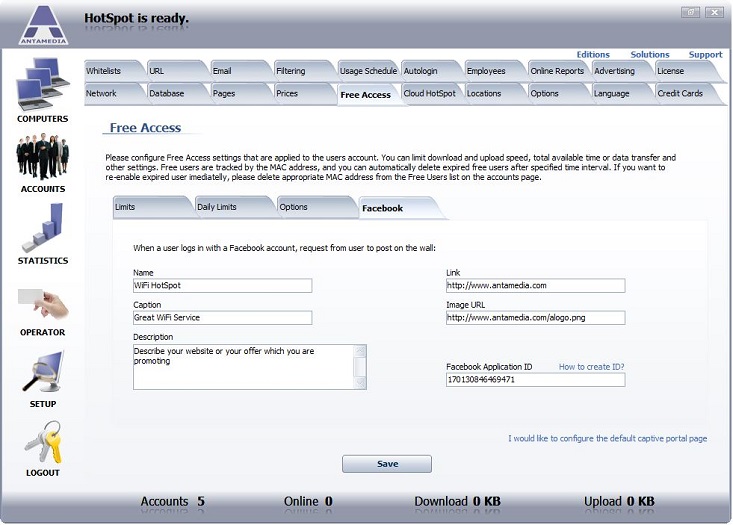Open the Setup magnifier icon

(43, 372)
